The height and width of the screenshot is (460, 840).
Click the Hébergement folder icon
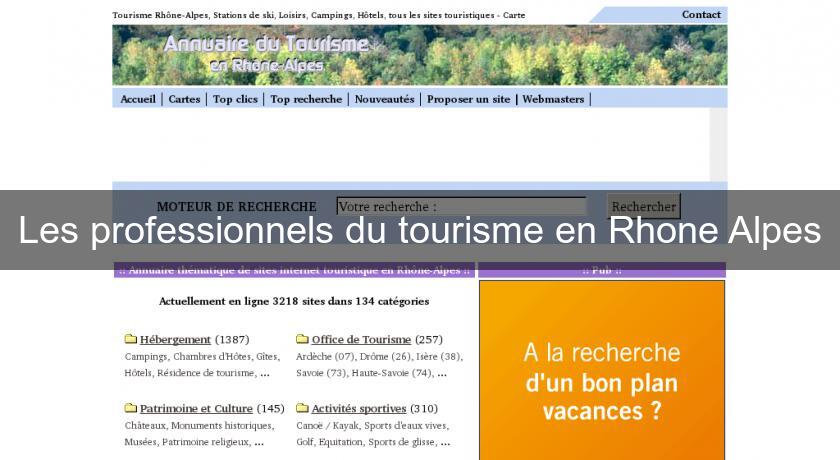point(130,339)
